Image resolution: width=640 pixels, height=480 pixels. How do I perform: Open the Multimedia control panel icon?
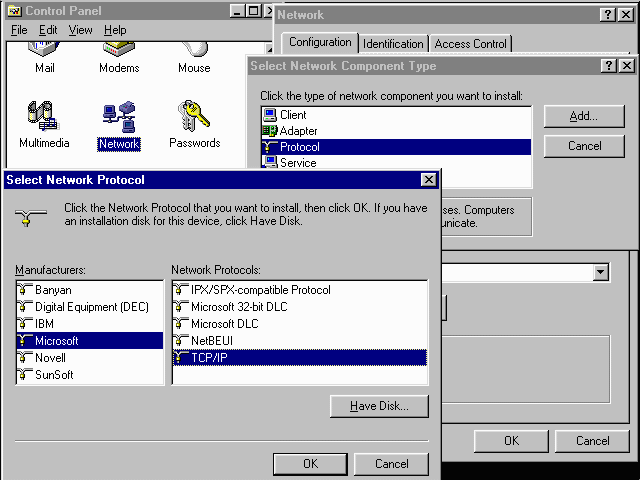coord(44,122)
